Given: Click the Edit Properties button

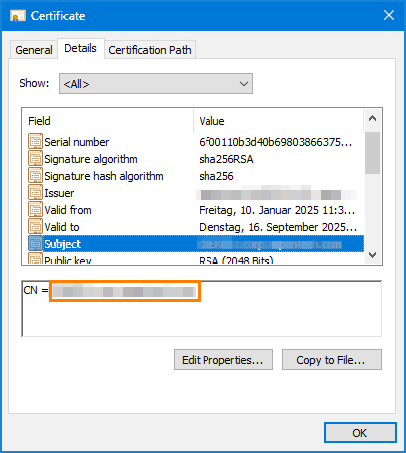Looking at the screenshot, I should (x=223, y=360).
